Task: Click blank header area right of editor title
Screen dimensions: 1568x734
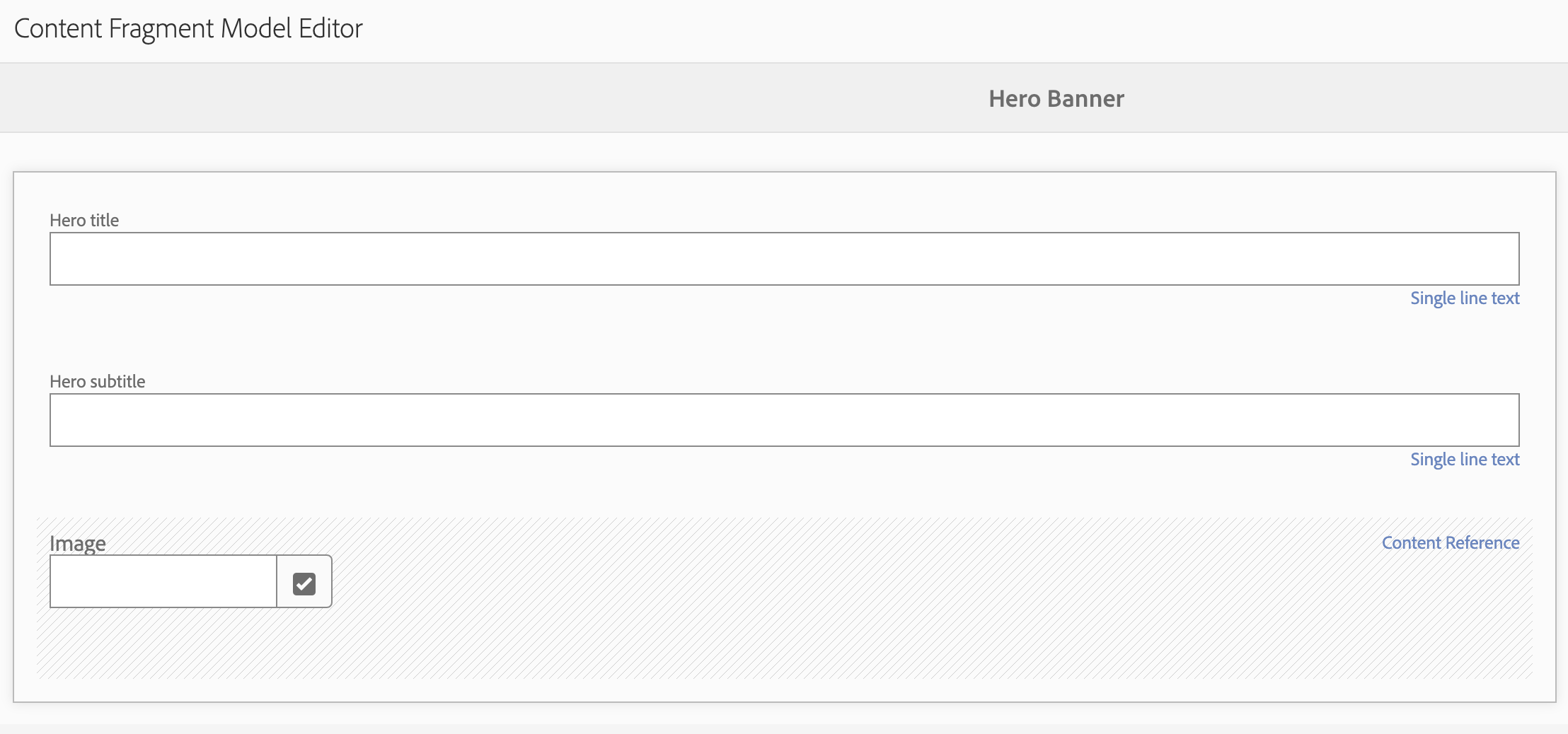Action: [962, 30]
